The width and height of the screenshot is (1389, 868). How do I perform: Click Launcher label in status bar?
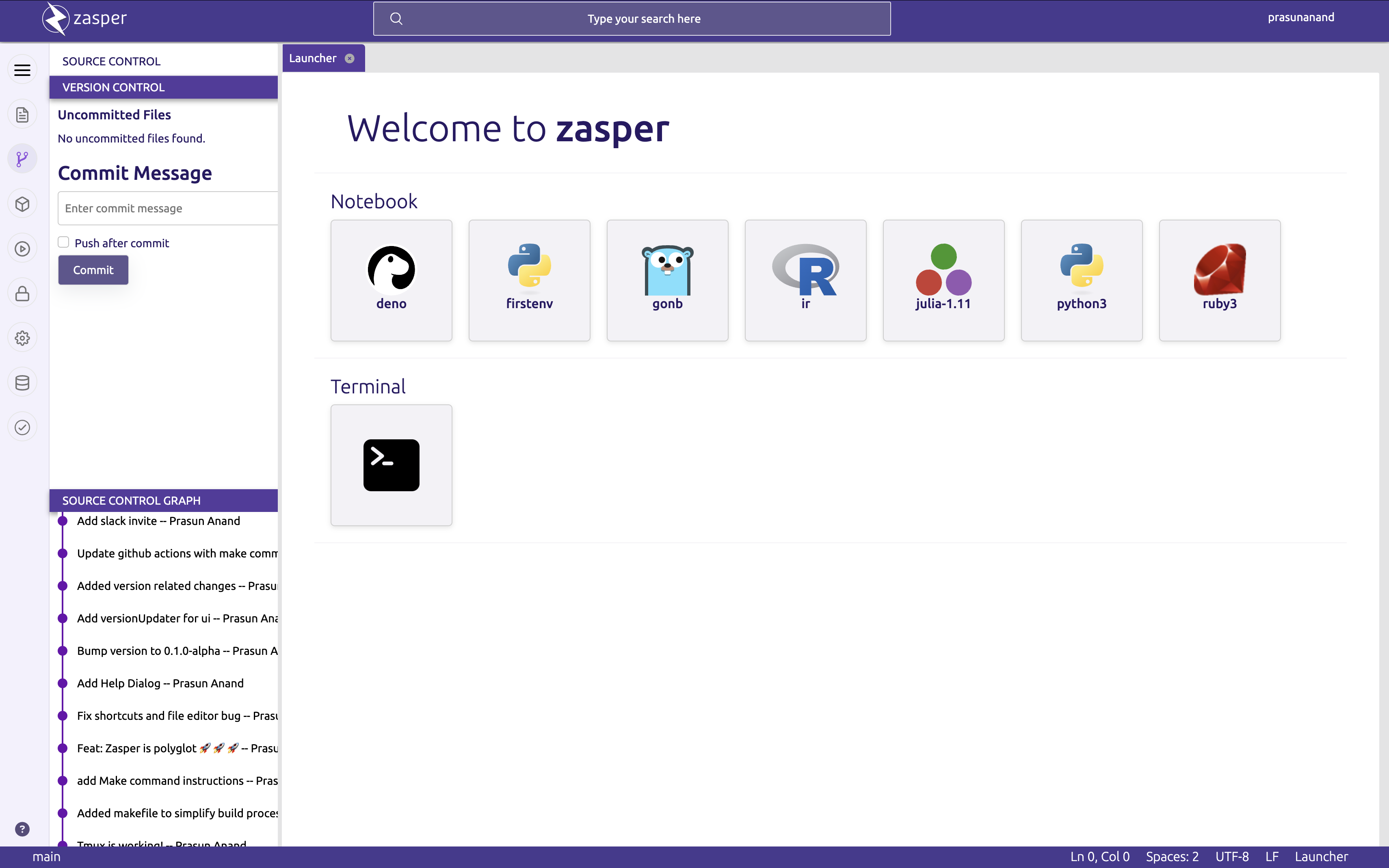point(1321,857)
